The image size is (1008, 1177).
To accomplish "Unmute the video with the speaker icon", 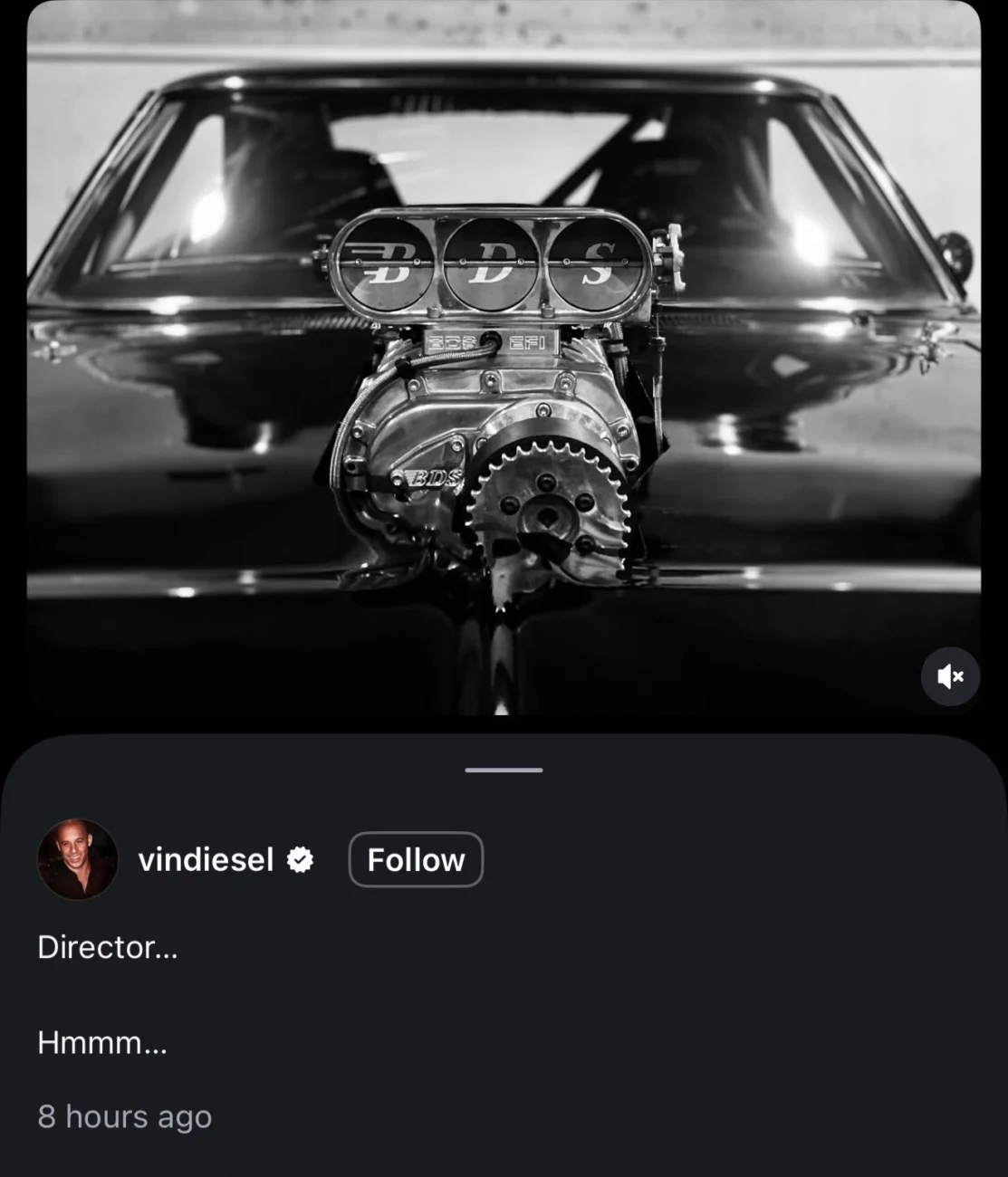I will coord(950,676).
